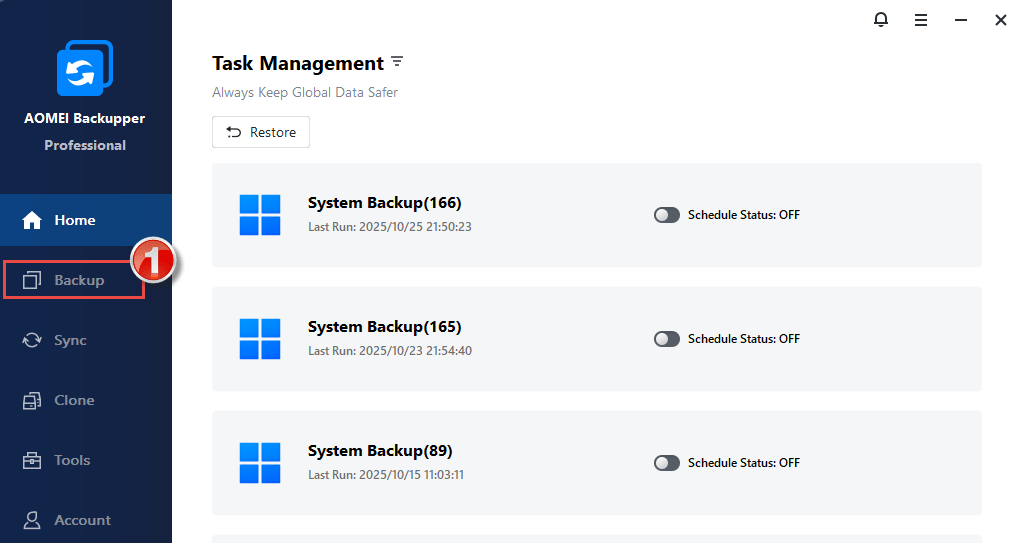Image resolution: width=1014 pixels, height=543 pixels.
Task: Minimize the AOMEI Backupper window
Action: 961,20
